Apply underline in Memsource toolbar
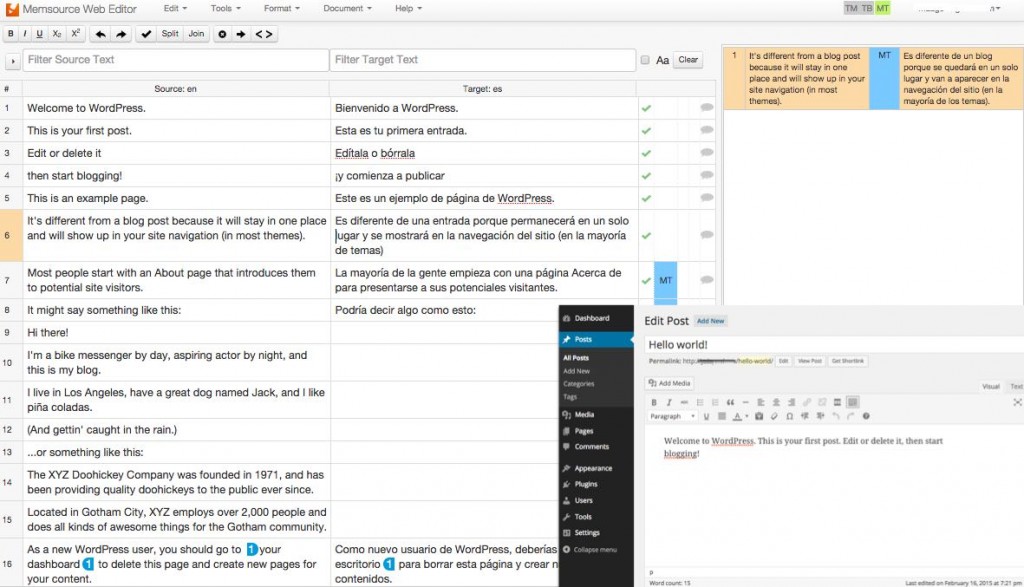 [39, 34]
